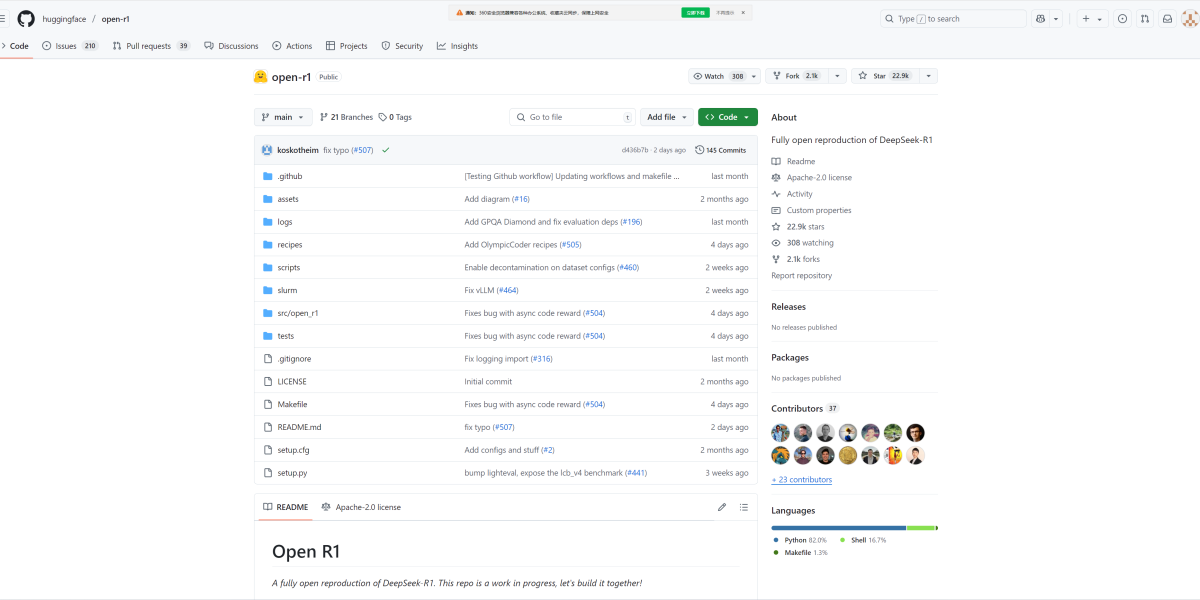Open the .gitignore file
The height and width of the screenshot is (600, 1200).
(294, 359)
